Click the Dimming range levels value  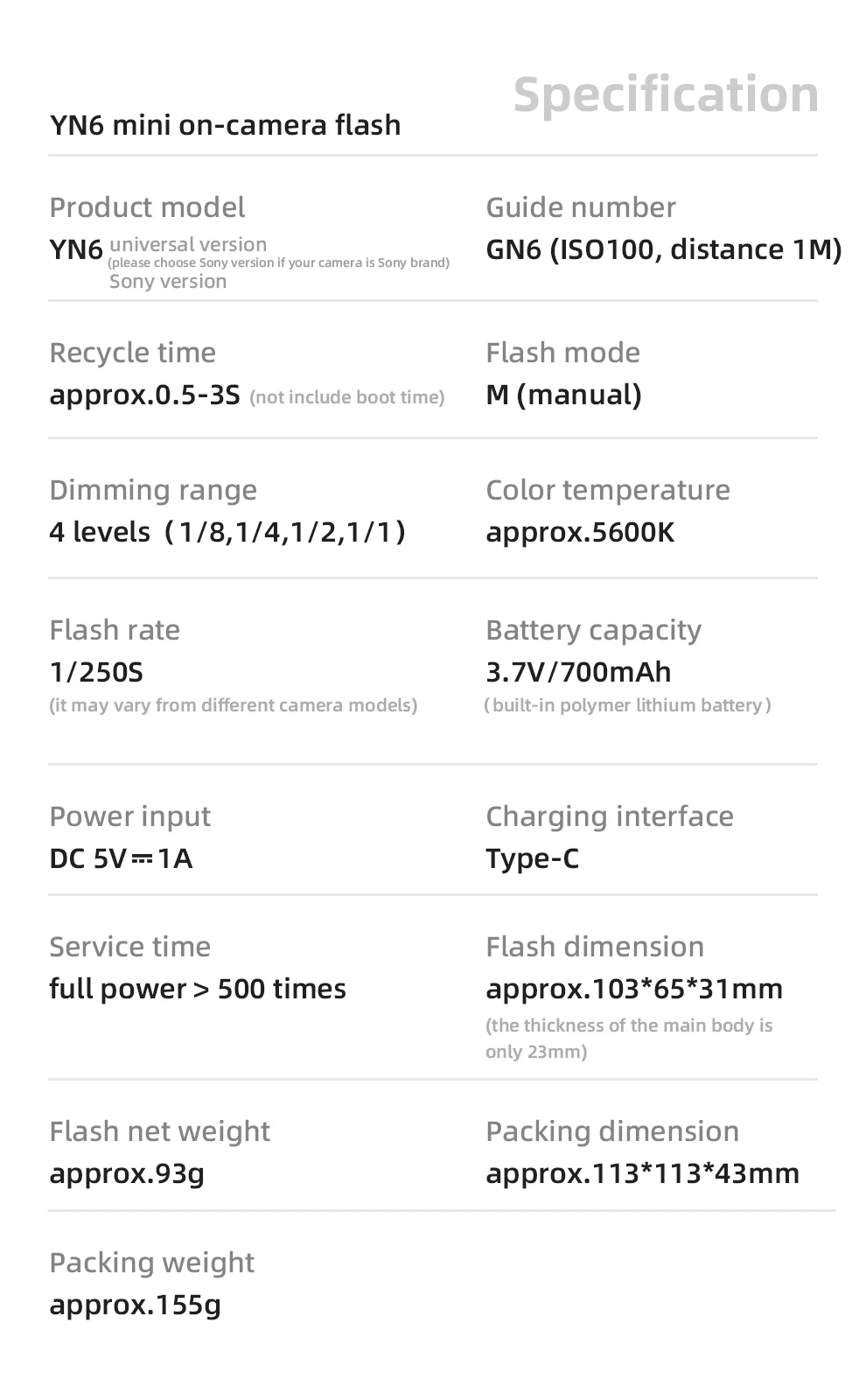(x=227, y=532)
